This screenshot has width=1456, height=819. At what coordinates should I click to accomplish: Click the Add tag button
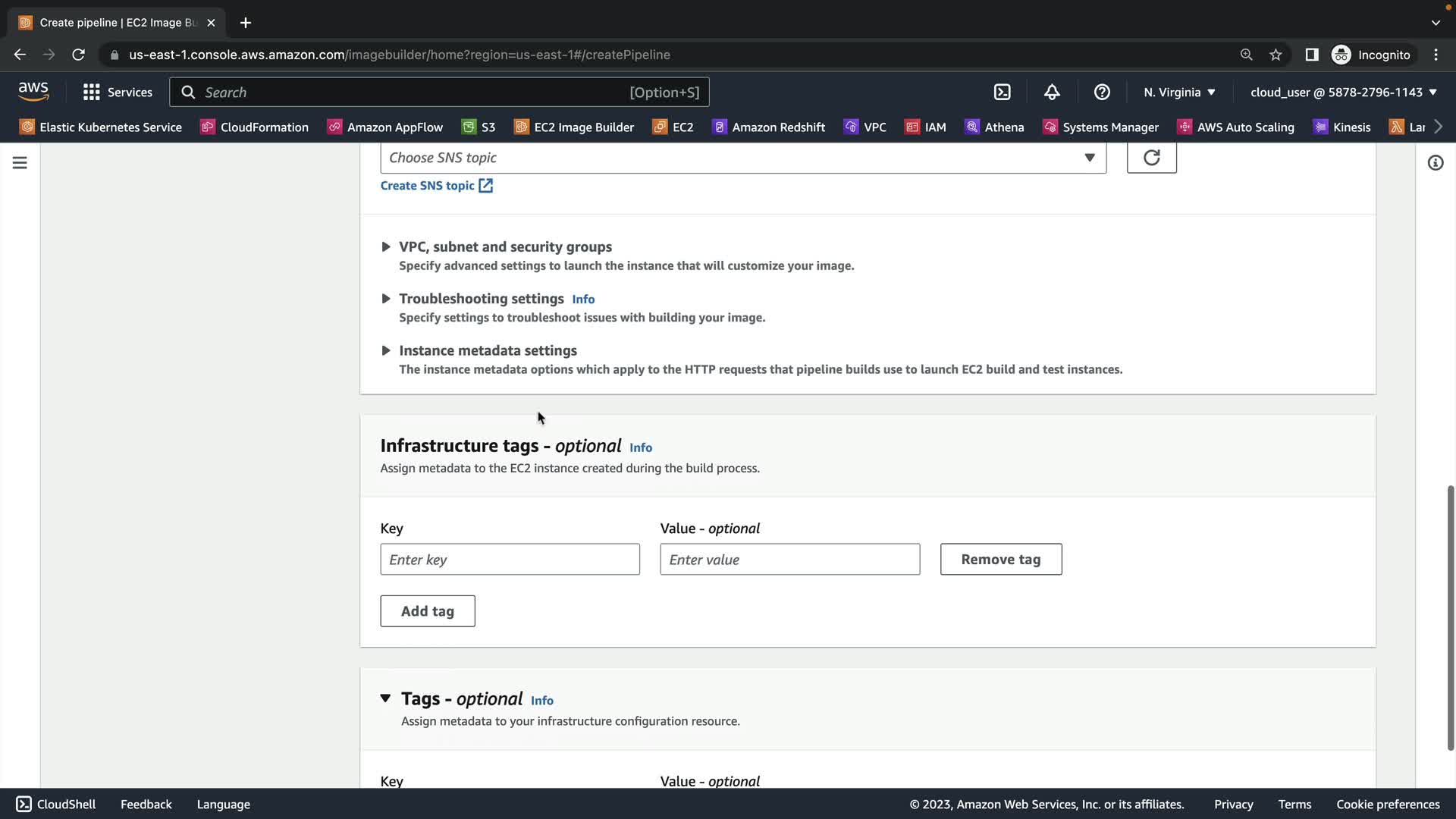coord(427,611)
